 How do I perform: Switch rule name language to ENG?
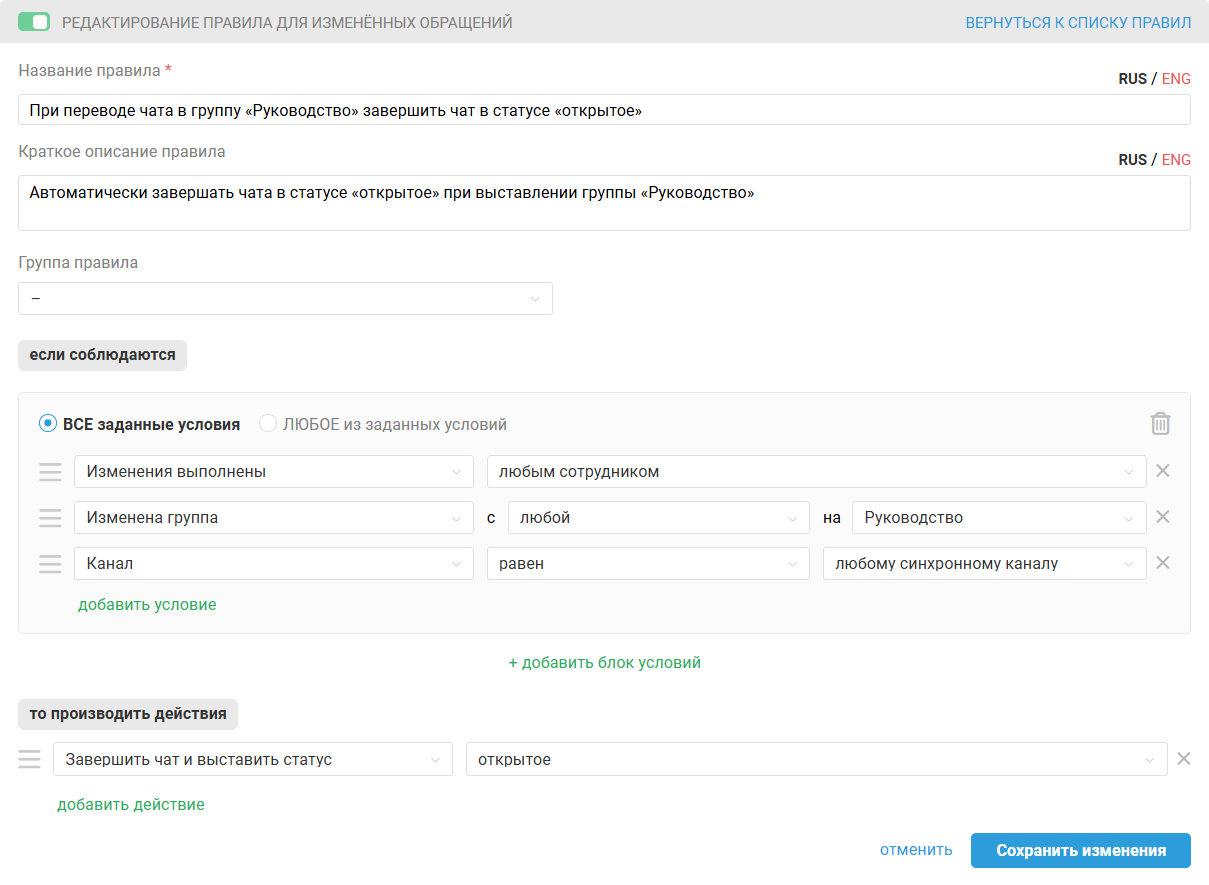pyautogui.click(x=1176, y=79)
